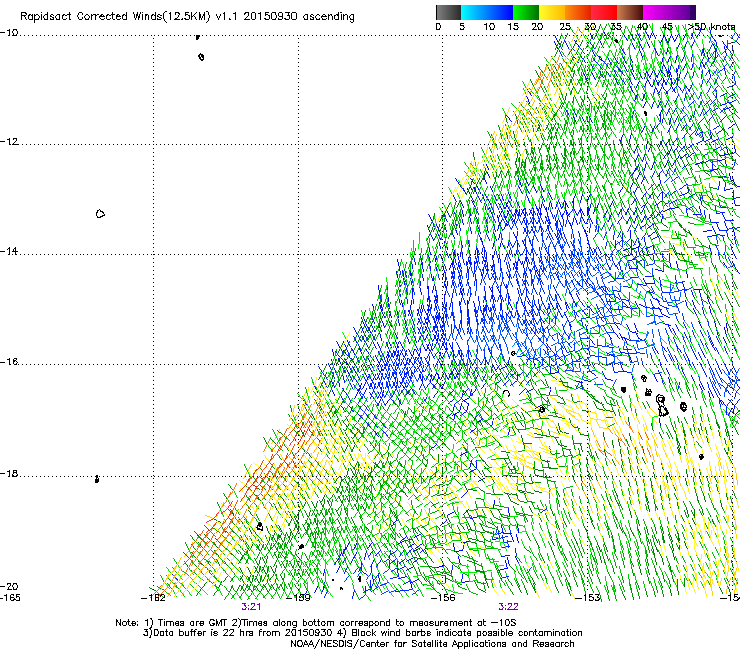Click the longitude label '-165'
This screenshot has width=740, height=650.
click(x=10, y=598)
